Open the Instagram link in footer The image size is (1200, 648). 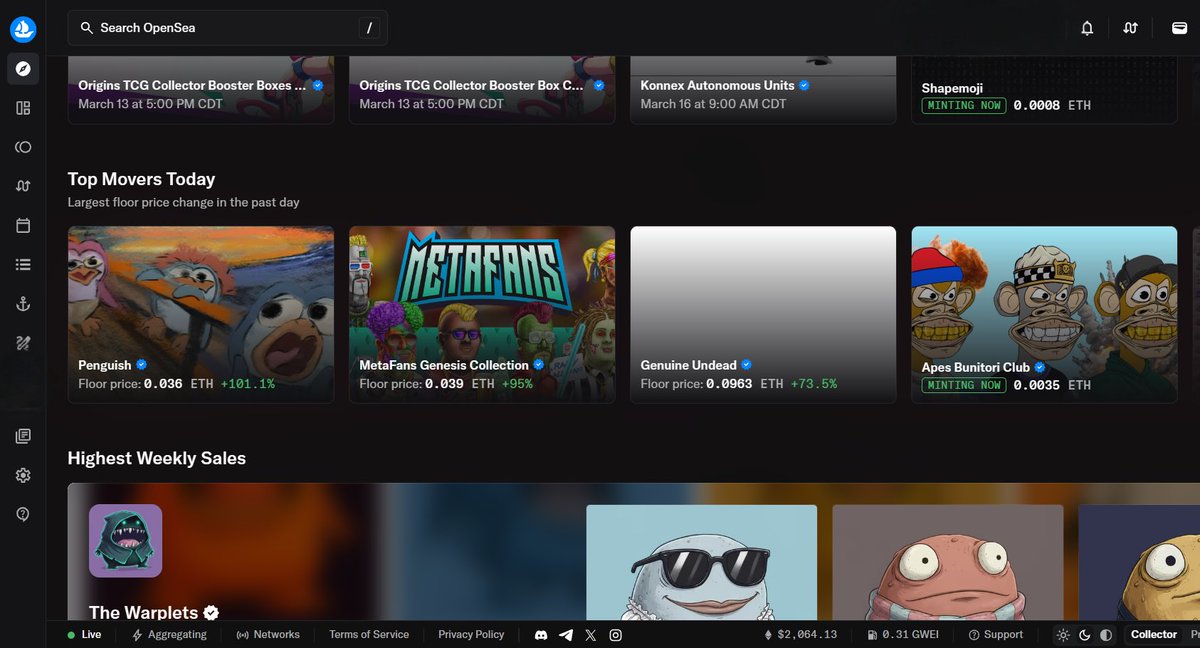pyautogui.click(x=616, y=635)
